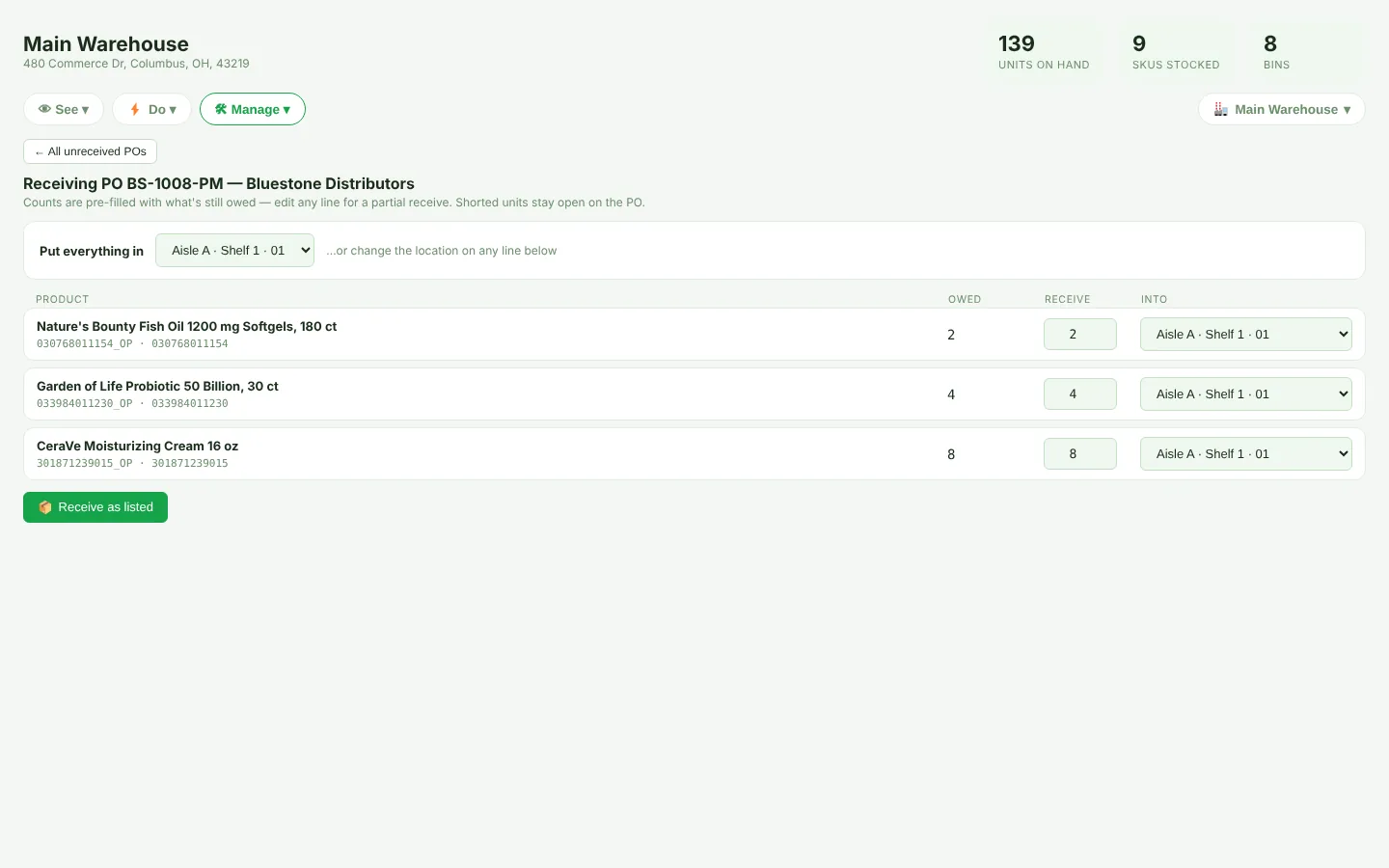Image resolution: width=1389 pixels, height=868 pixels.
Task: Open the Manage menu
Action: tap(253, 109)
